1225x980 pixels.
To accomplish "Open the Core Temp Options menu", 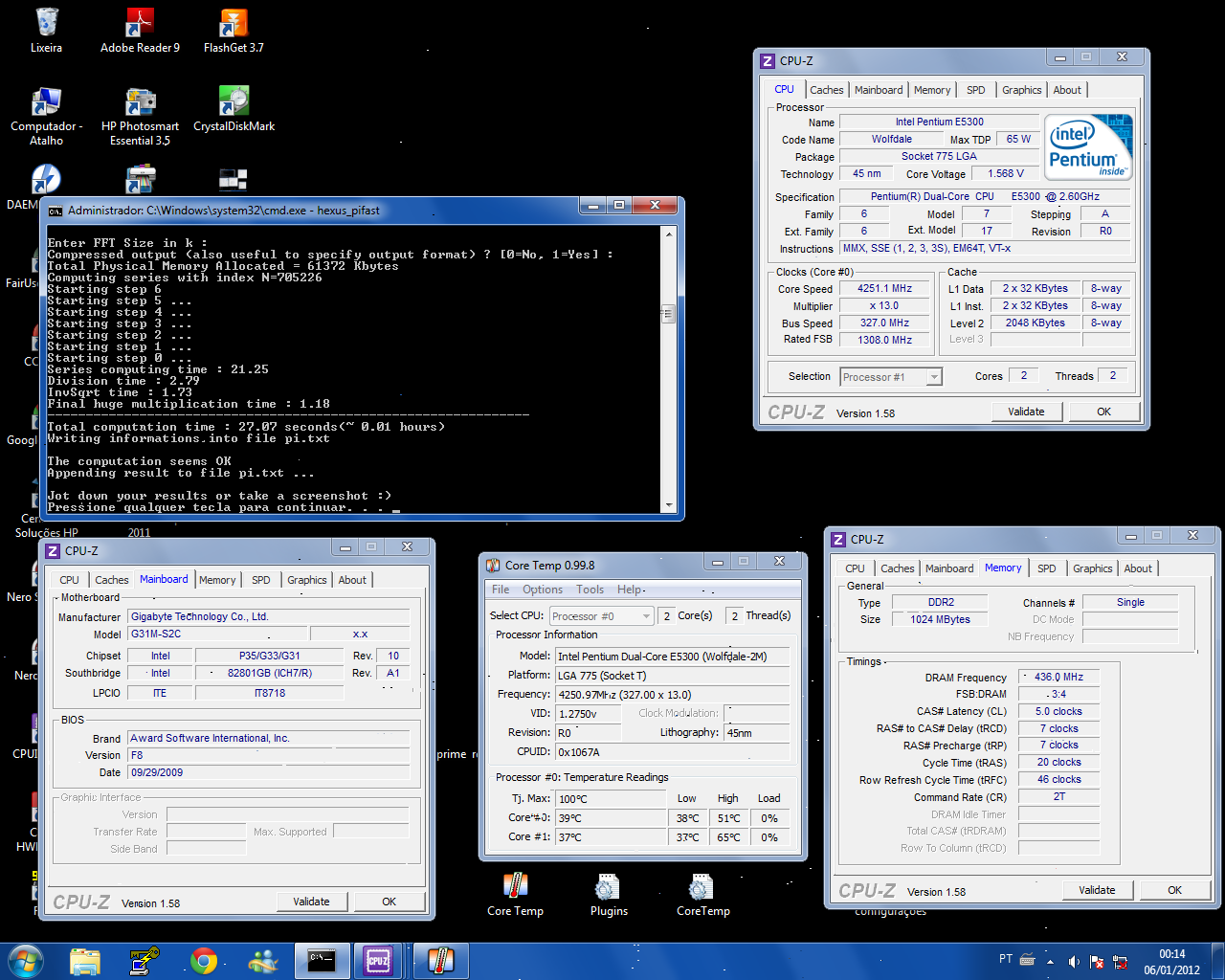I will tap(543, 590).
